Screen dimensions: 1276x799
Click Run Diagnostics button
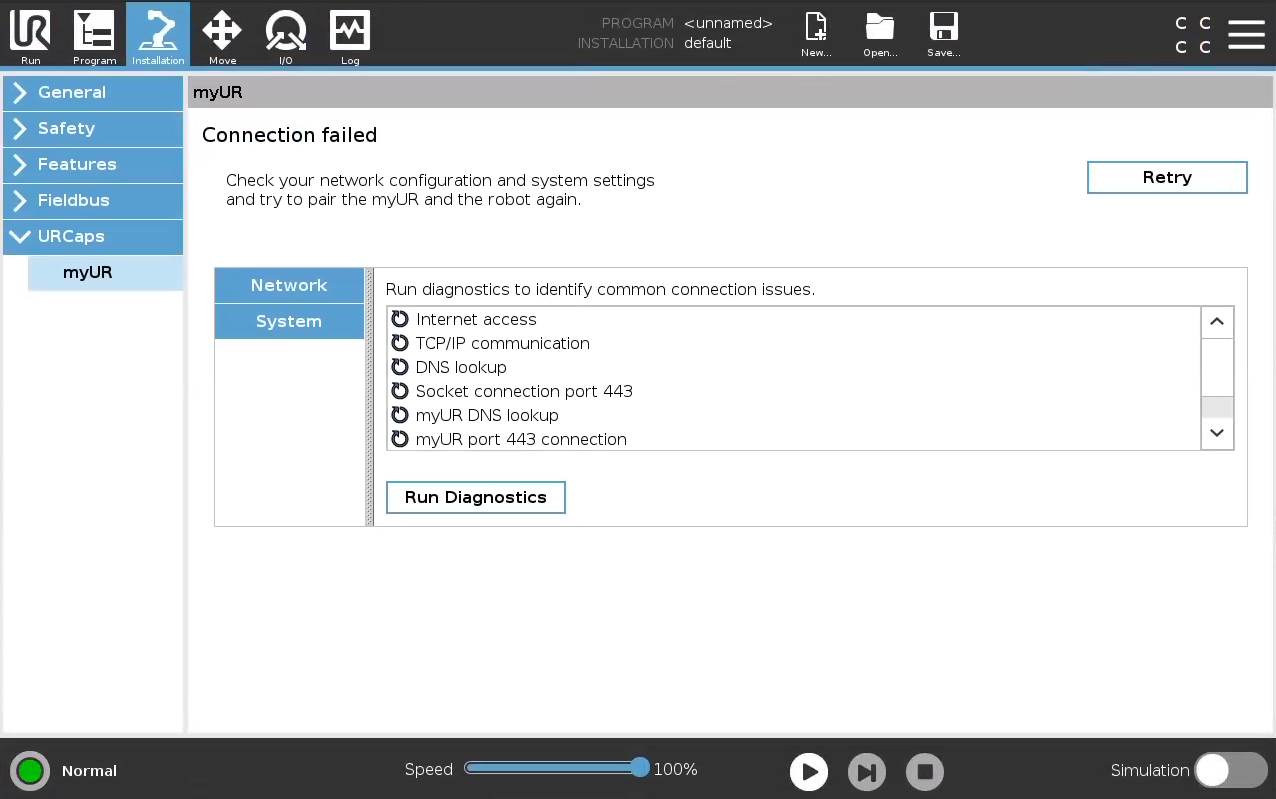476,497
